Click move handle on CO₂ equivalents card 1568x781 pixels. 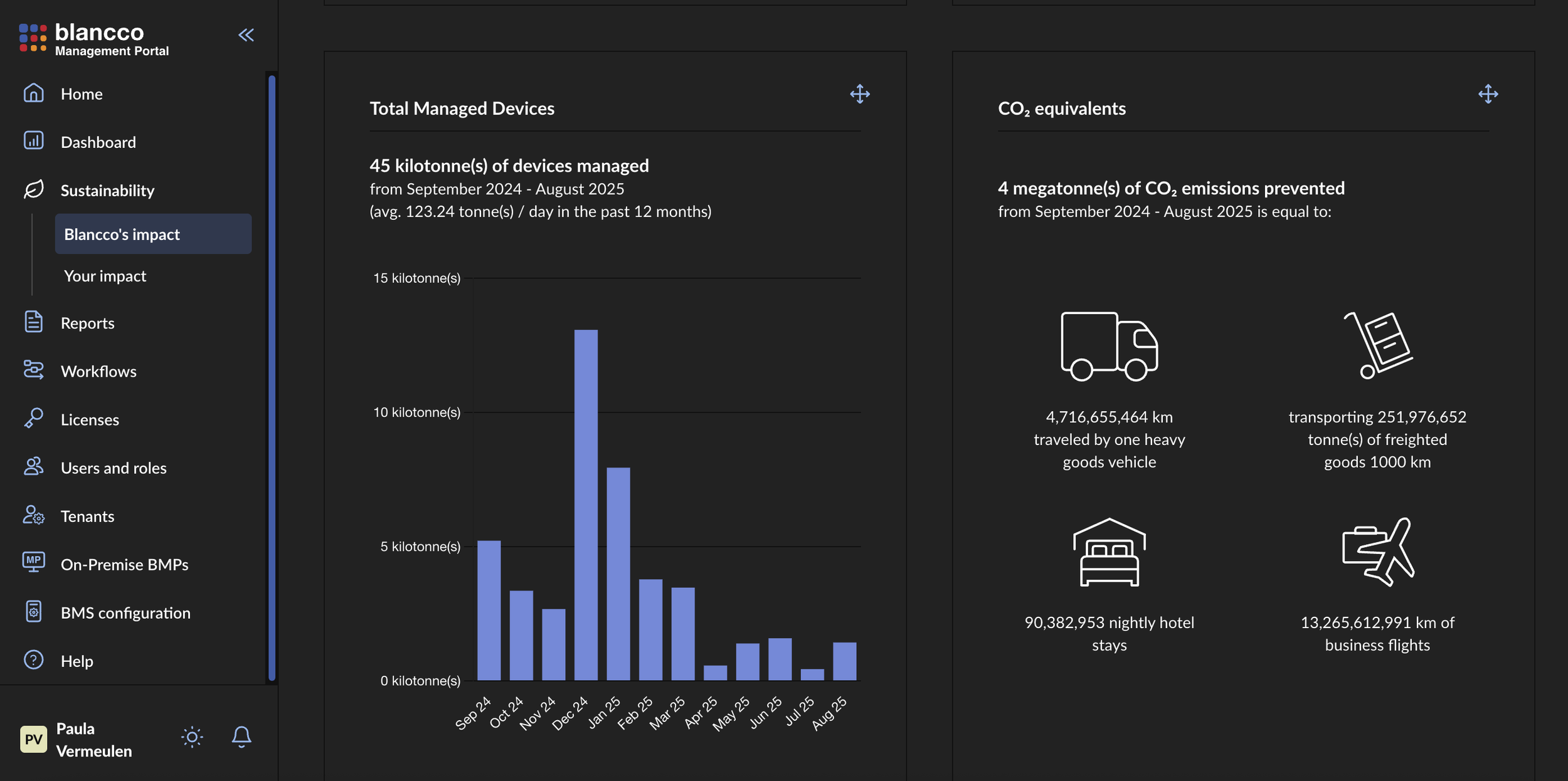[x=1488, y=95]
